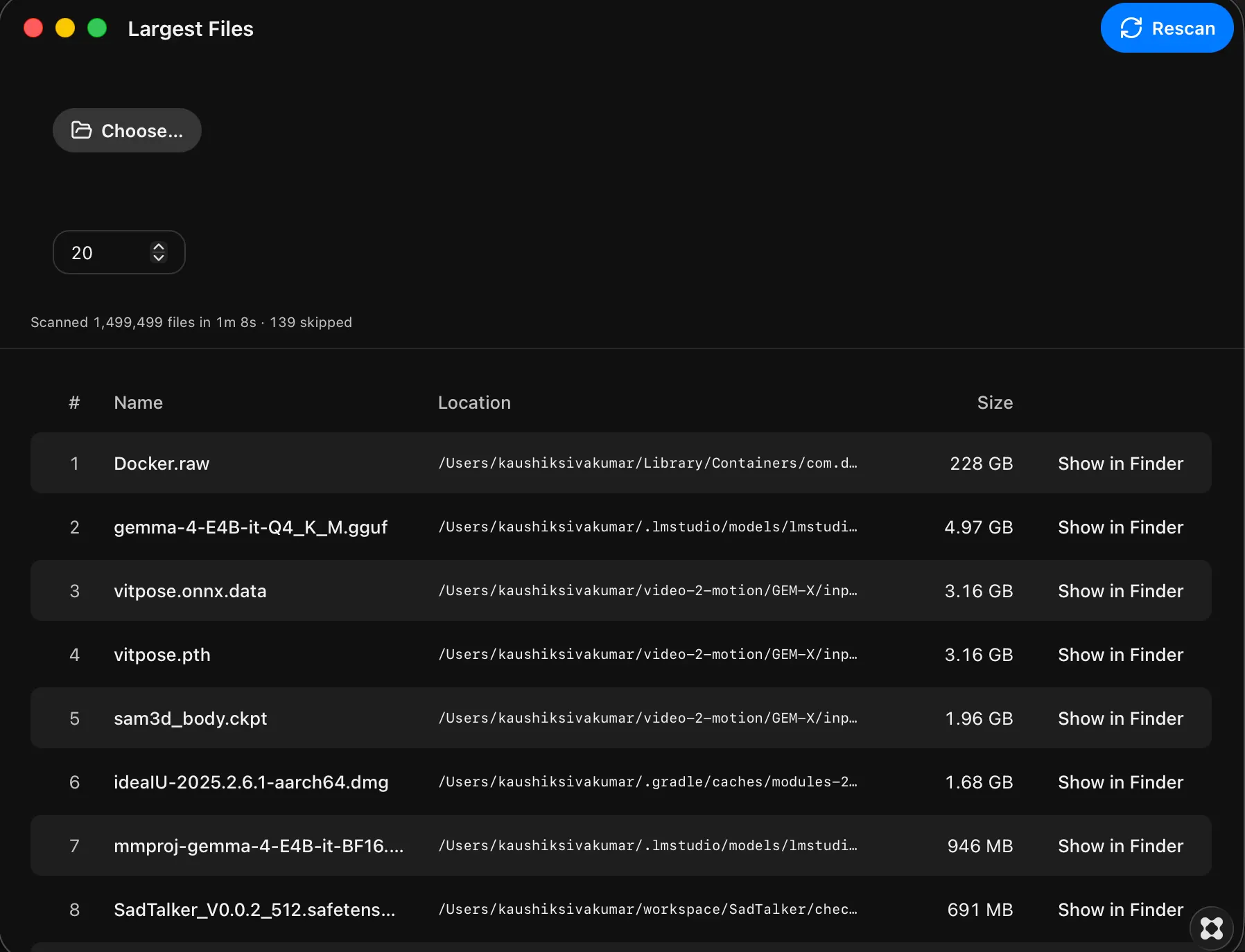The height and width of the screenshot is (952, 1245).
Task: Click the 228 GB size value
Action: tap(981, 464)
